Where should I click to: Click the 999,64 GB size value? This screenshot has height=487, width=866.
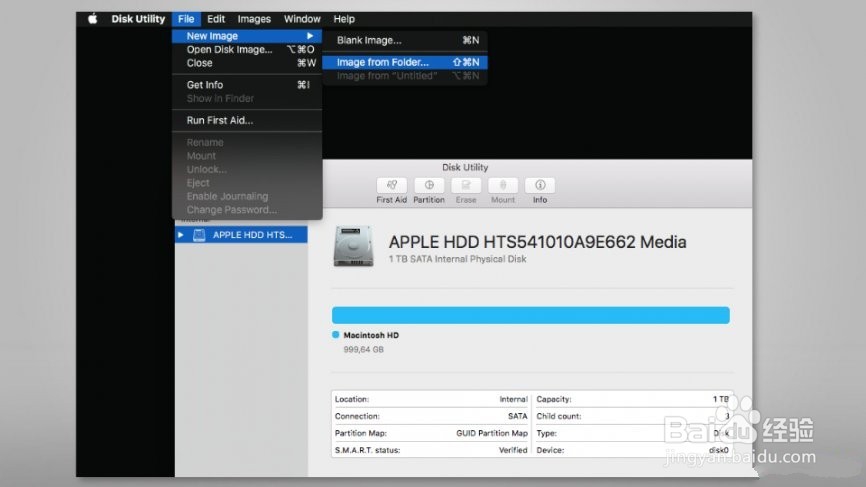tap(363, 350)
